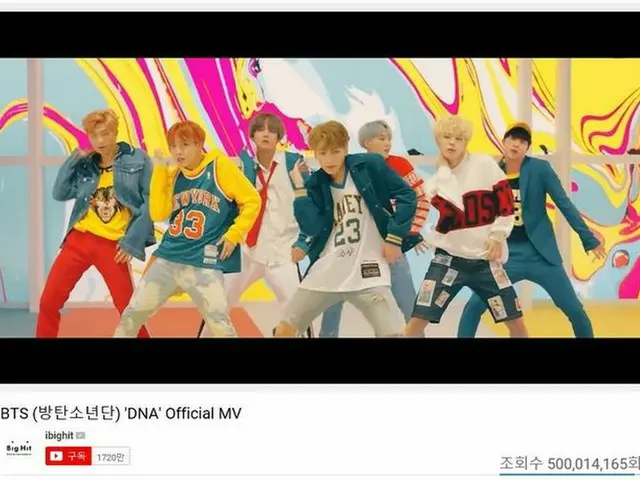Open the ibighit channel name link

click(59, 436)
